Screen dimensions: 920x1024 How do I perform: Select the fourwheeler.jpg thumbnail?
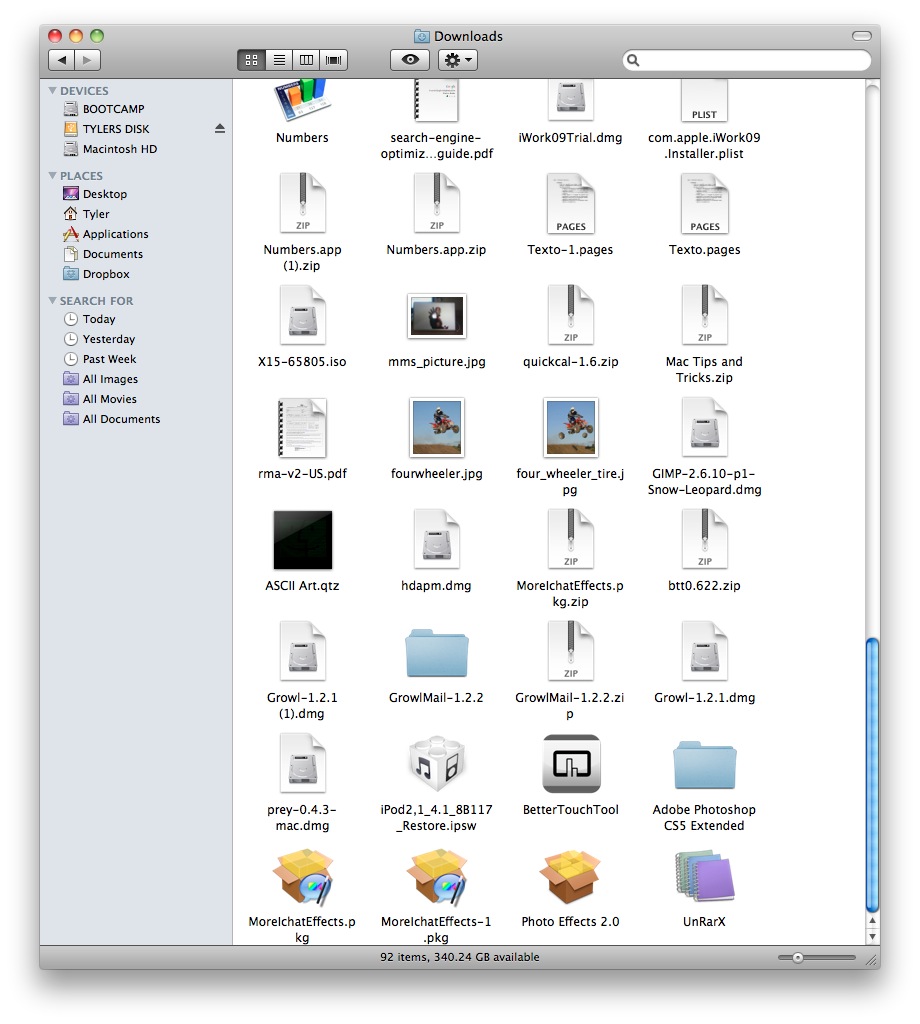click(437, 428)
